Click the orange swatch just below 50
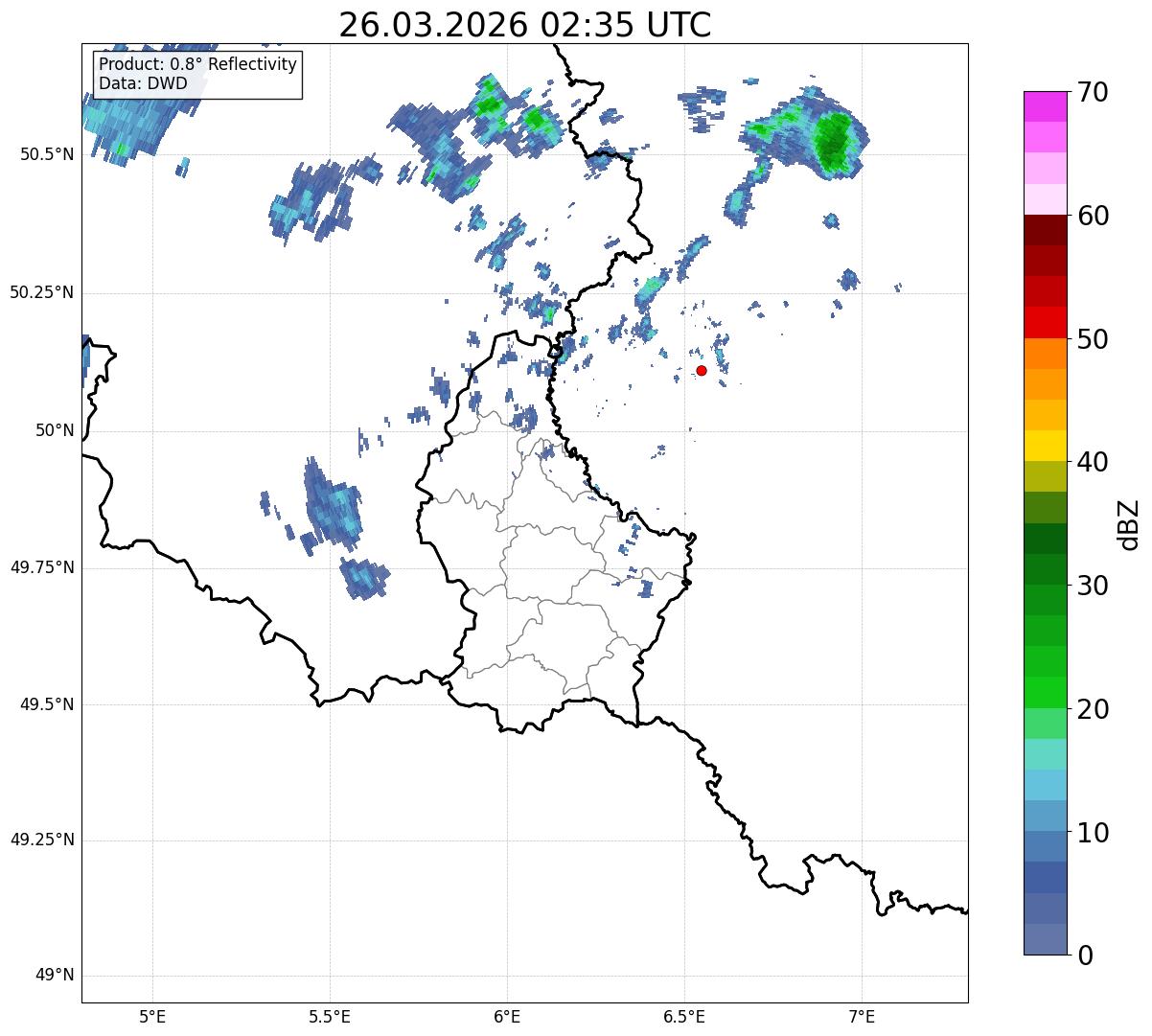The width and height of the screenshot is (1152, 1036). [x=1045, y=354]
